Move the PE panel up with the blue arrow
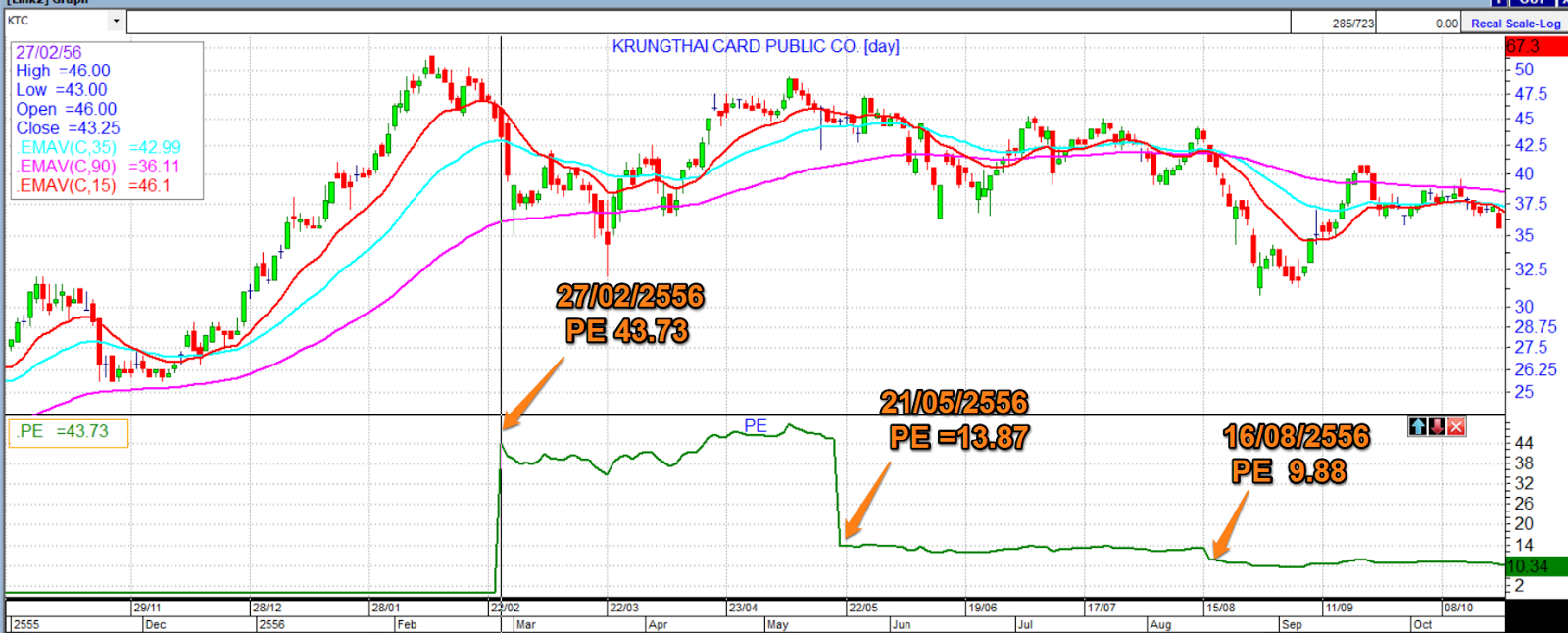1568x633 pixels. point(1417,426)
